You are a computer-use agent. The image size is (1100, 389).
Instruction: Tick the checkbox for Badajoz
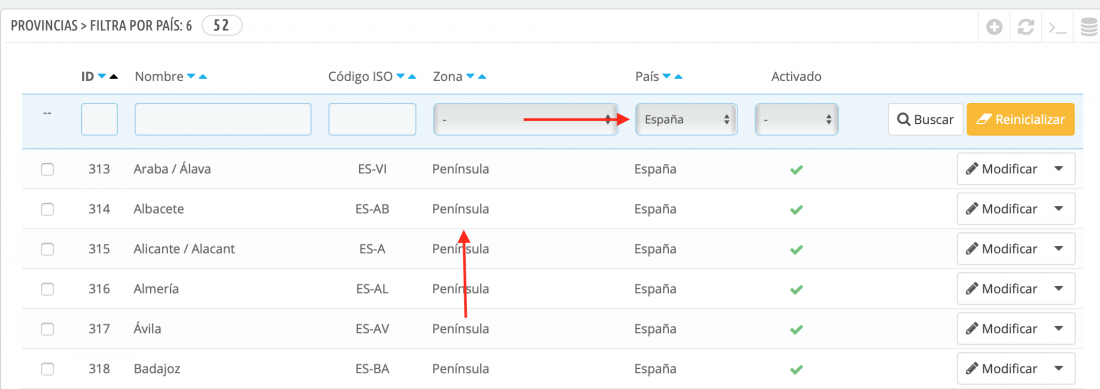click(x=47, y=369)
